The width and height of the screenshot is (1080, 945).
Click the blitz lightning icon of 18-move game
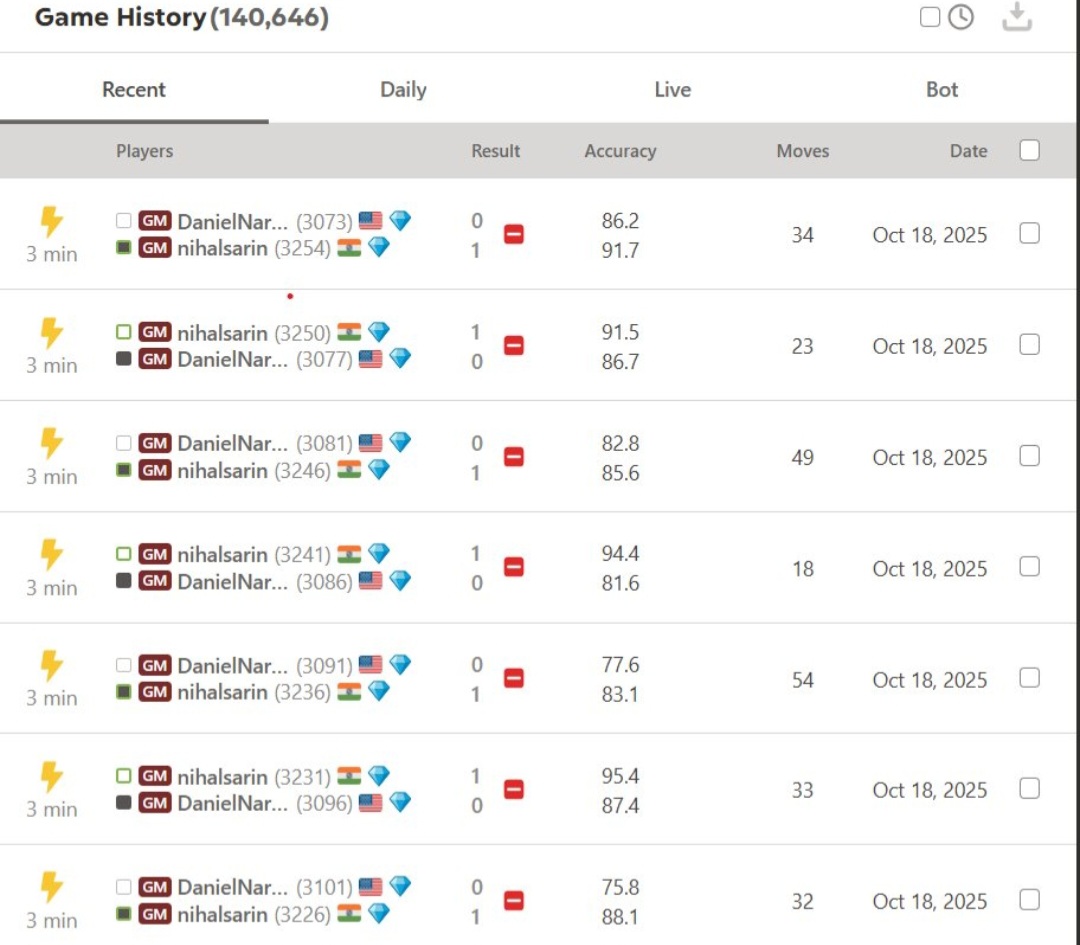[x=51, y=554]
